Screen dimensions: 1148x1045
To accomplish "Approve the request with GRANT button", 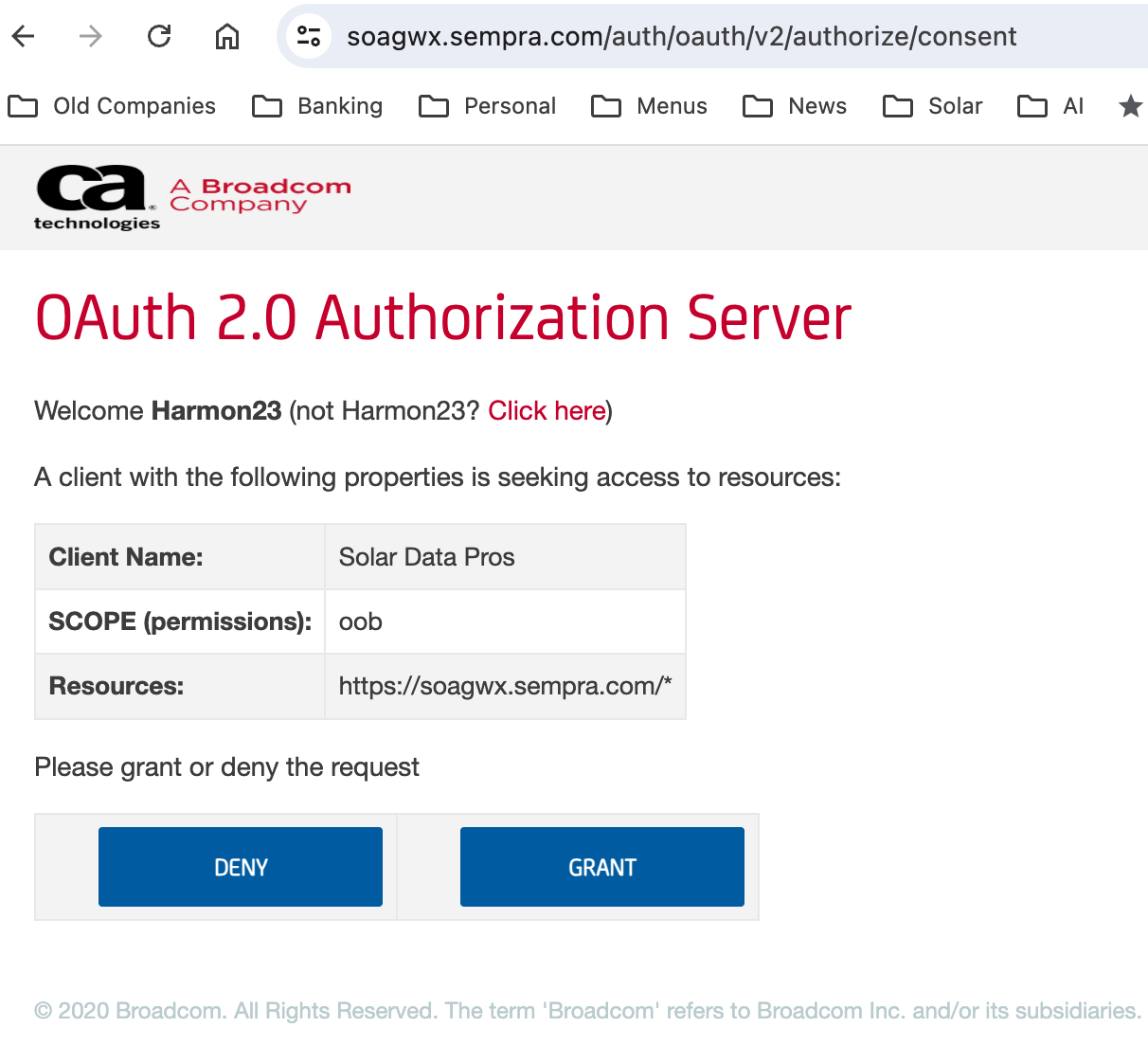I will click(602, 867).
